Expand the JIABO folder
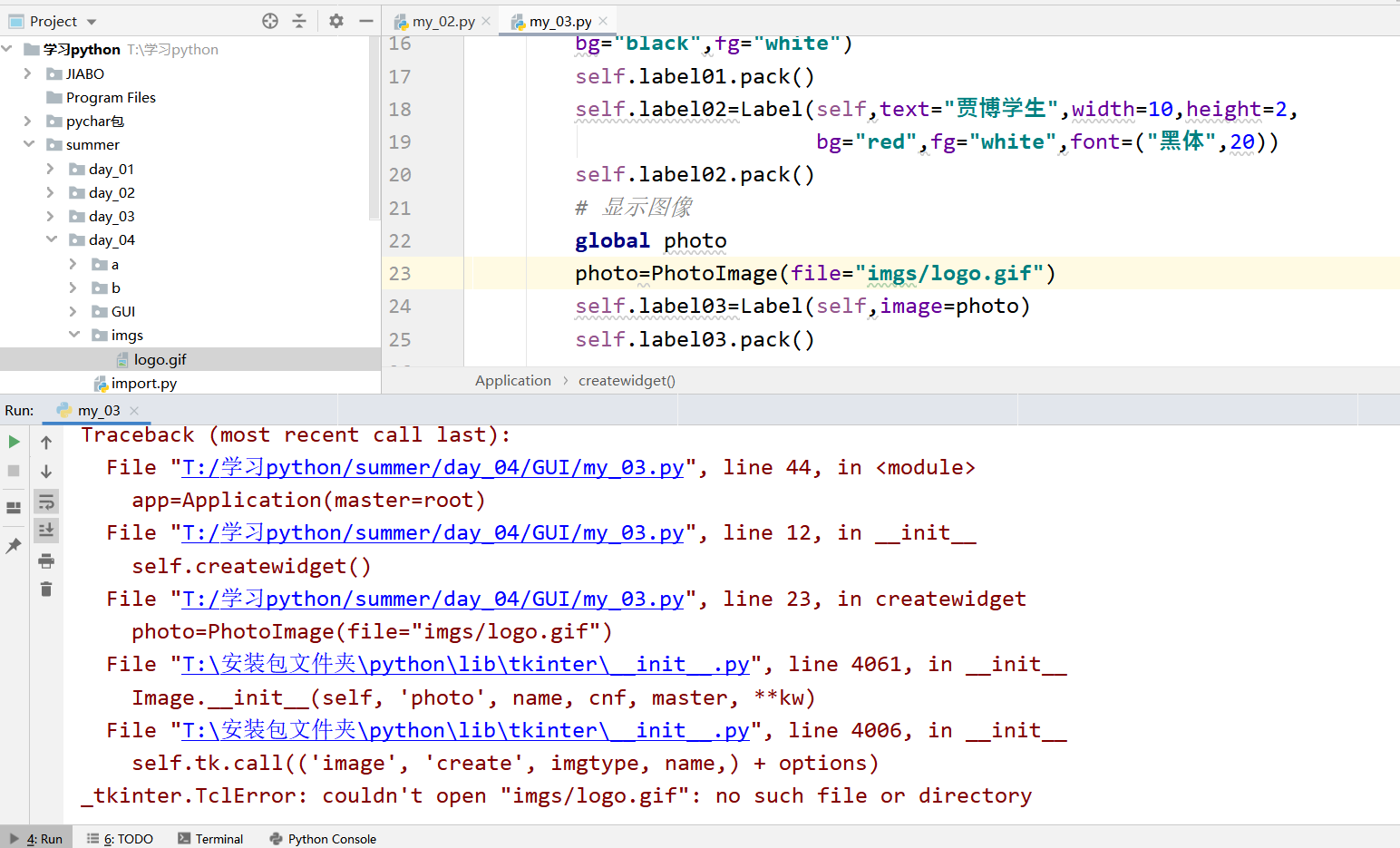 (28, 73)
